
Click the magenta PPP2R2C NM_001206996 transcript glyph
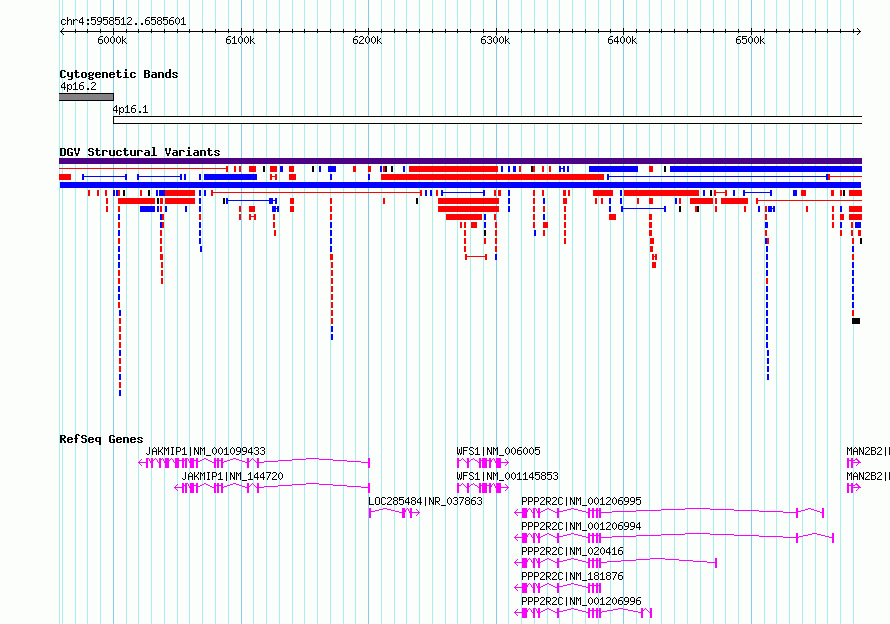click(x=583, y=613)
